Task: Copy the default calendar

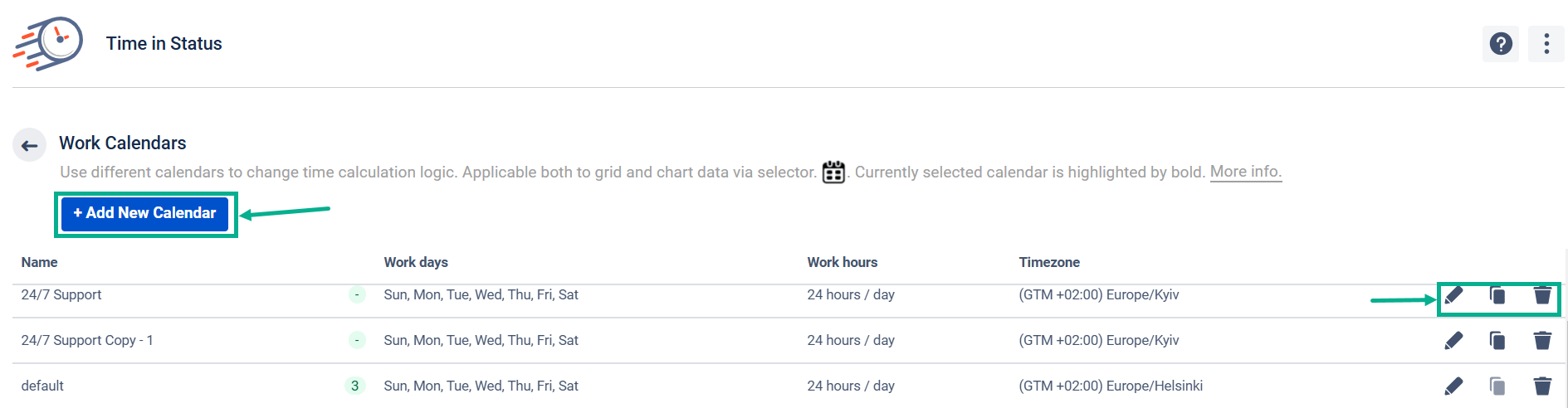Action: [1497, 386]
